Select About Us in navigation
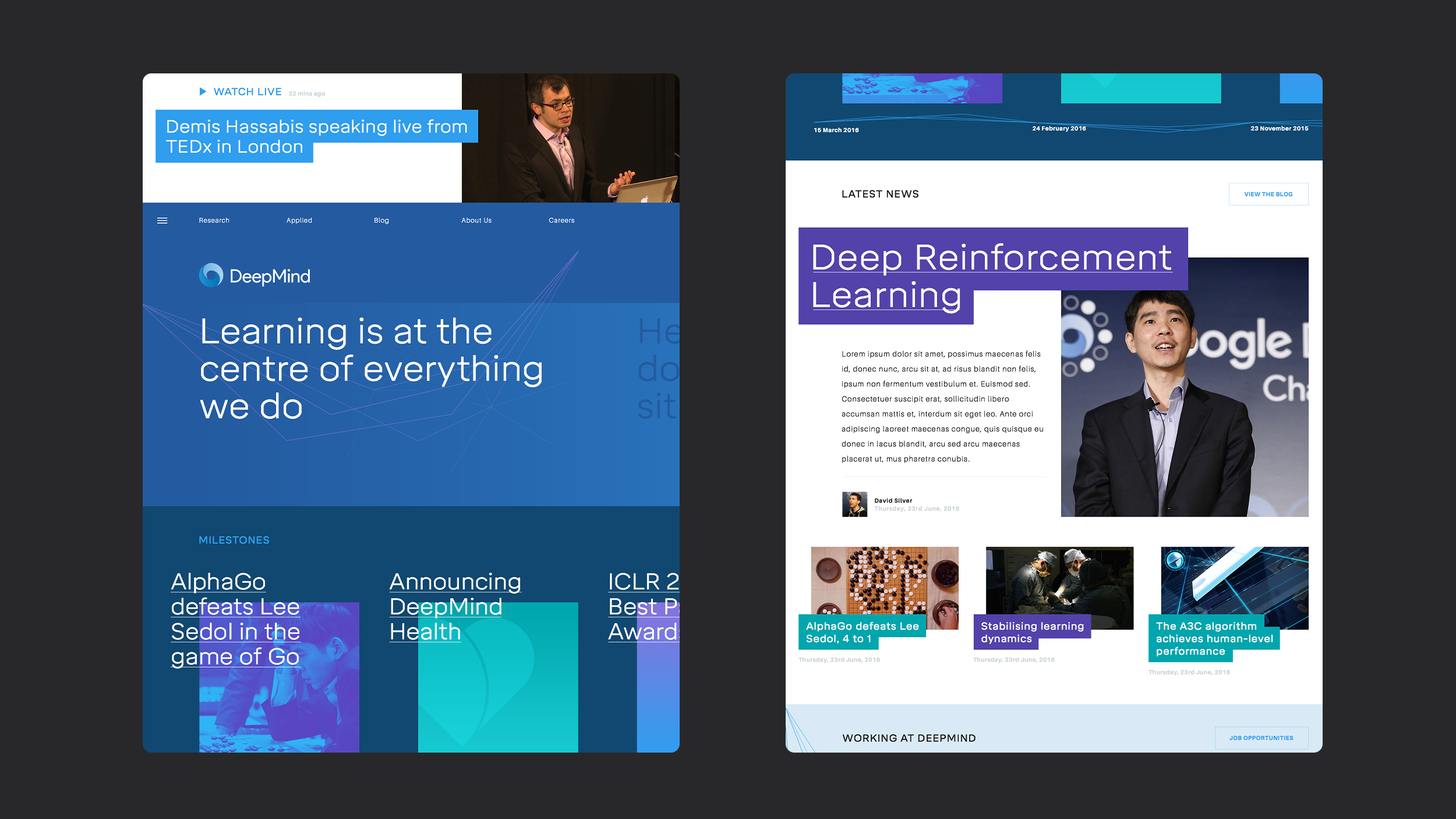 (476, 221)
